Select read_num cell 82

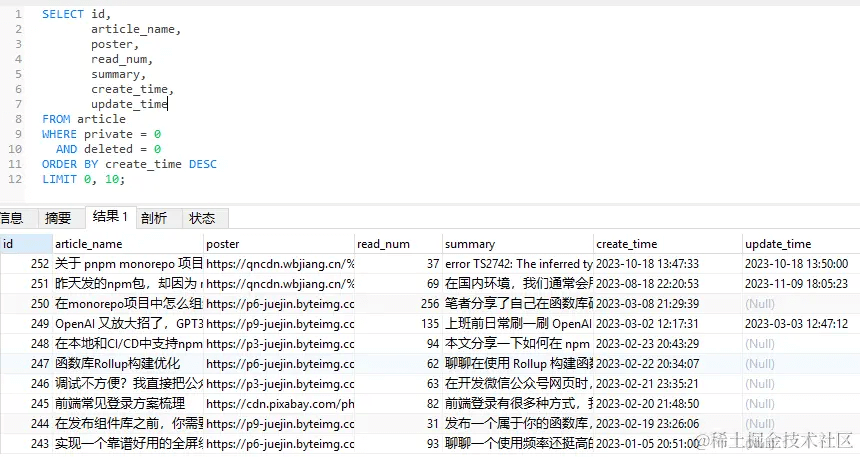coord(399,404)
